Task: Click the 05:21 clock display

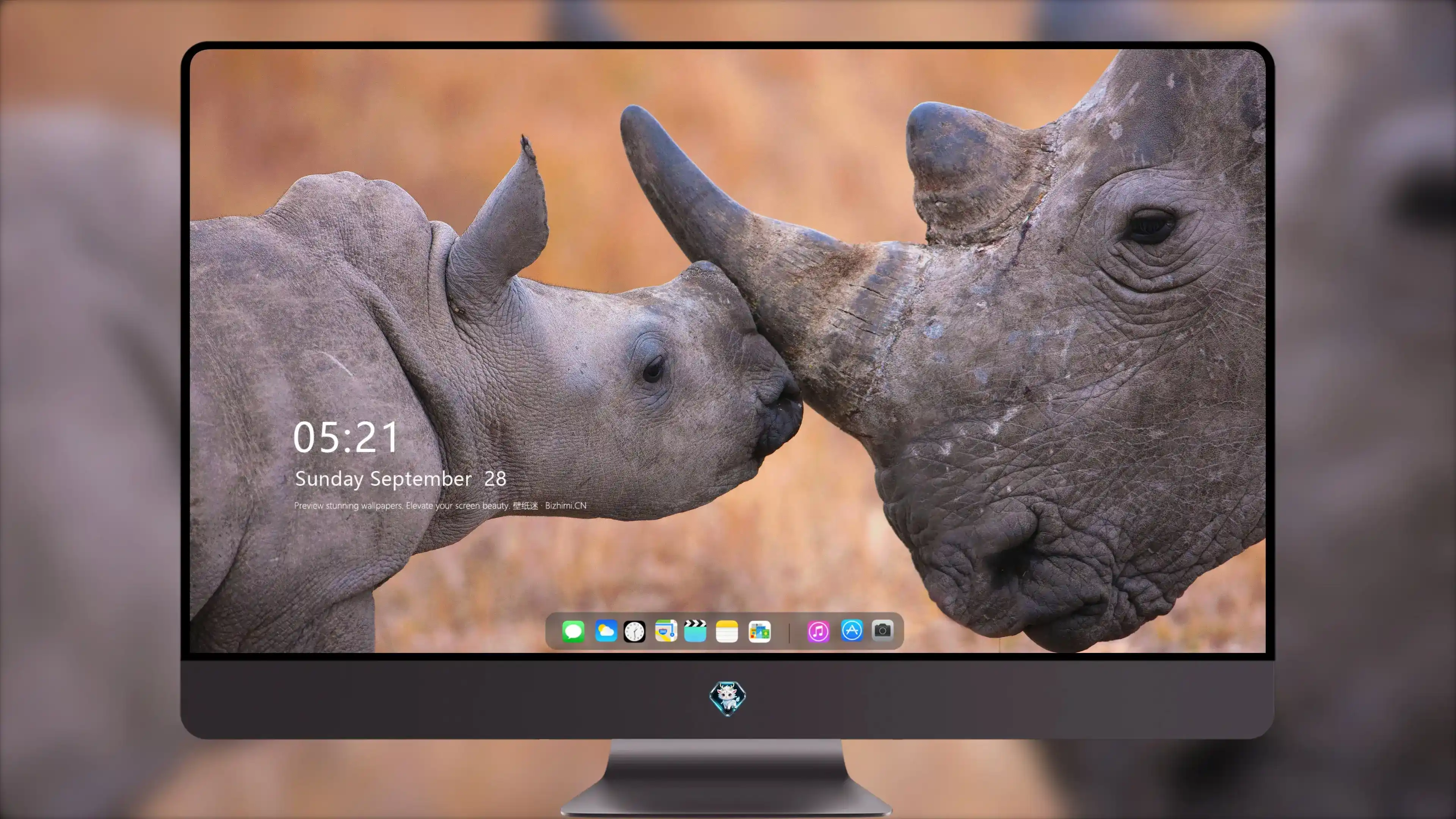Action: 346,437
